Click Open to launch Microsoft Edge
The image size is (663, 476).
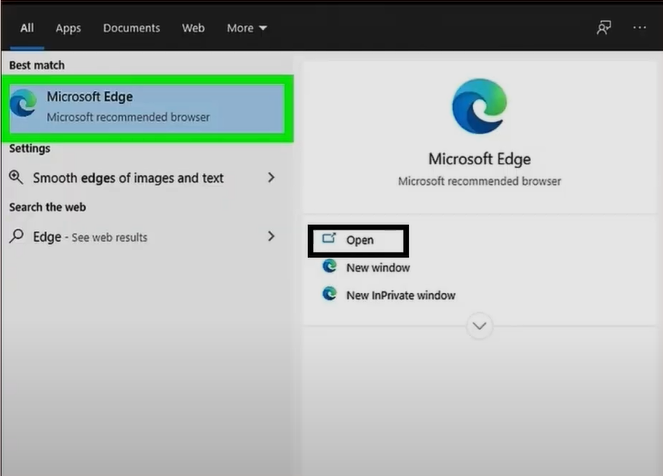(x=359, y=241)
